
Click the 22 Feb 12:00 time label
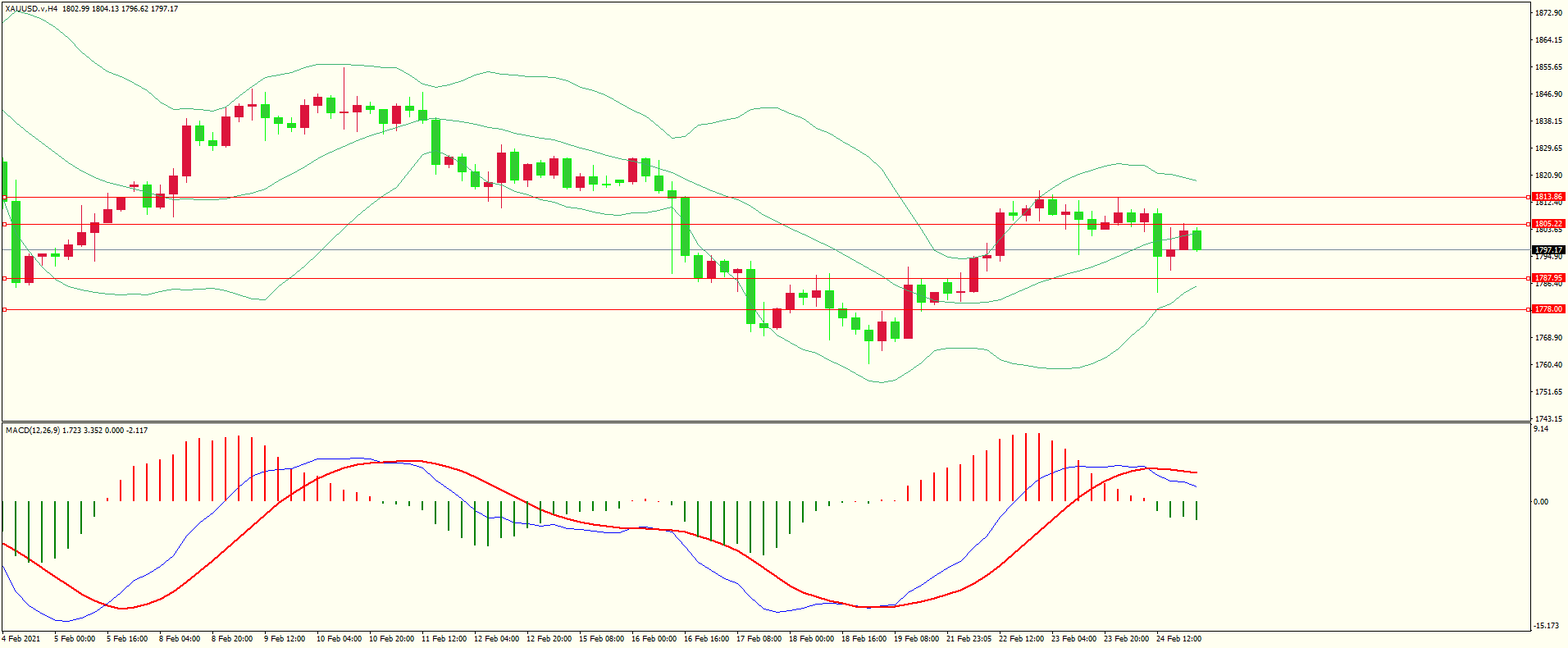[x=1021, y=639]
